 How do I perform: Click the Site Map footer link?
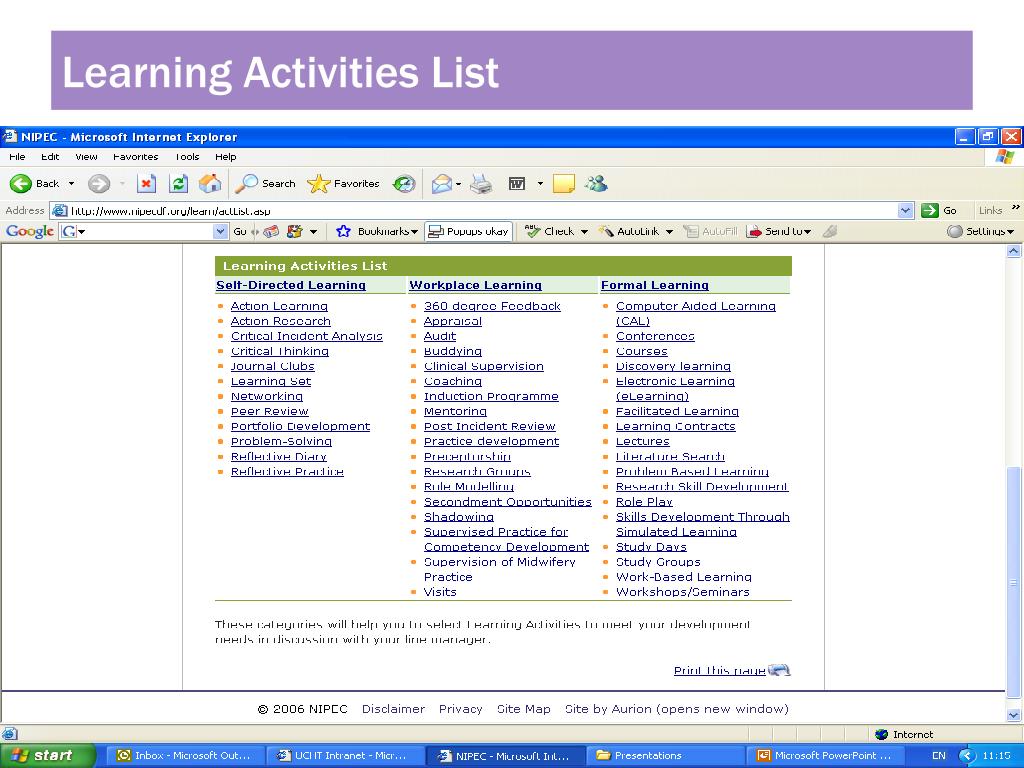pyautogui.click(x=523, y=709)
